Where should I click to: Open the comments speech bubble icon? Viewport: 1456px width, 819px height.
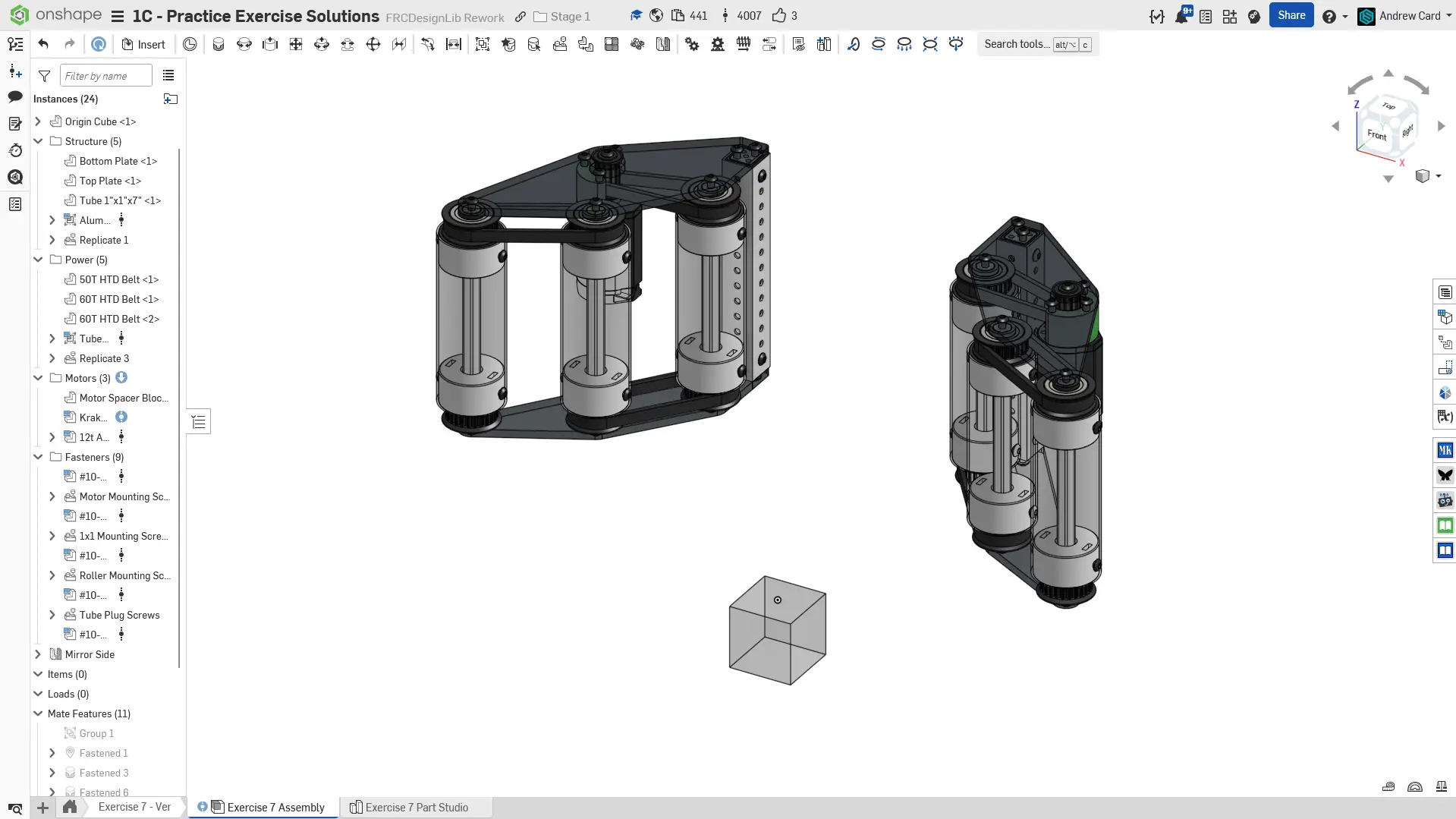(x=15, y=96)
